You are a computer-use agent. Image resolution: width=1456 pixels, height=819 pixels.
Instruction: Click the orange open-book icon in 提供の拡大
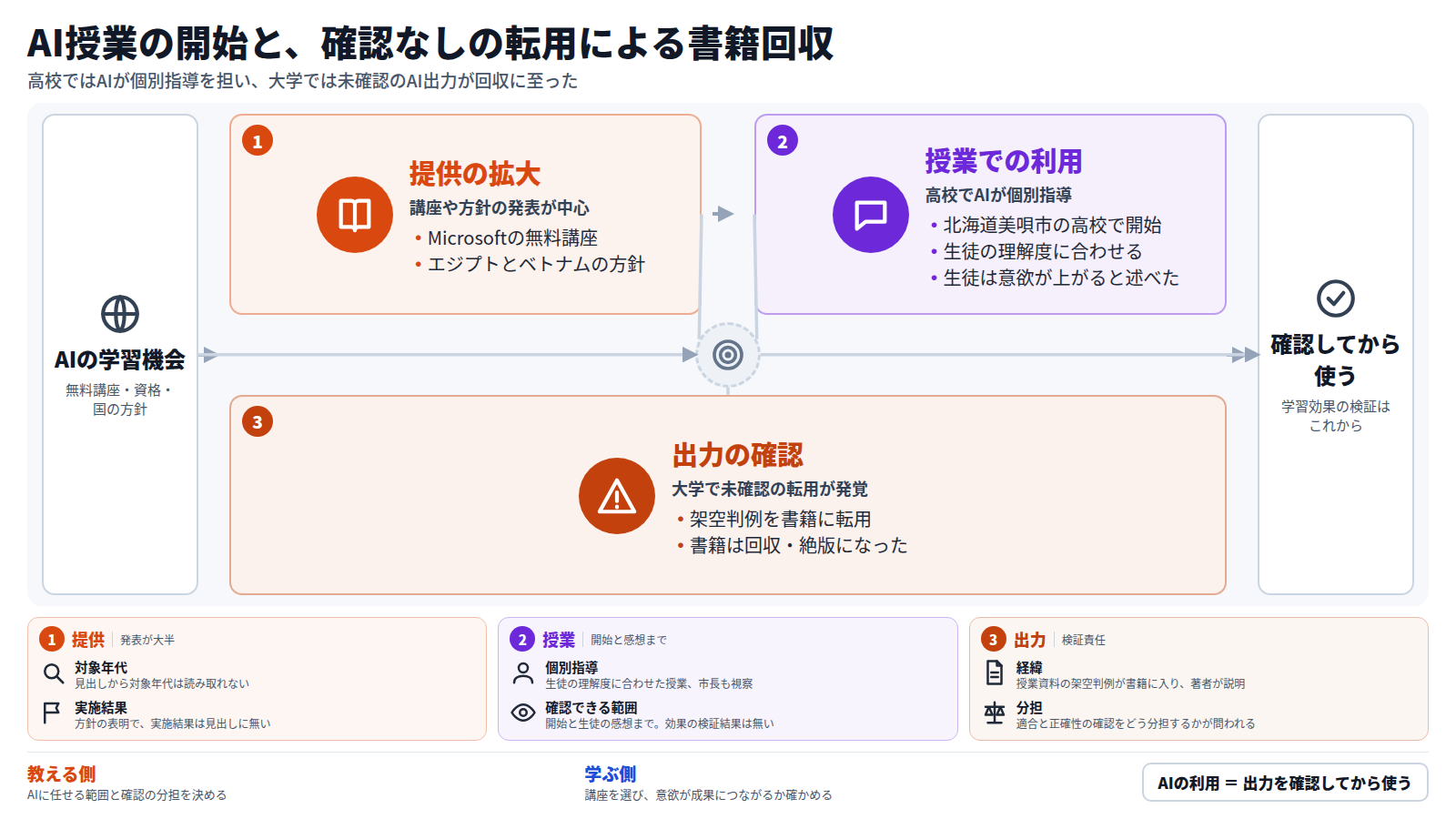click(x=355, y=215)
